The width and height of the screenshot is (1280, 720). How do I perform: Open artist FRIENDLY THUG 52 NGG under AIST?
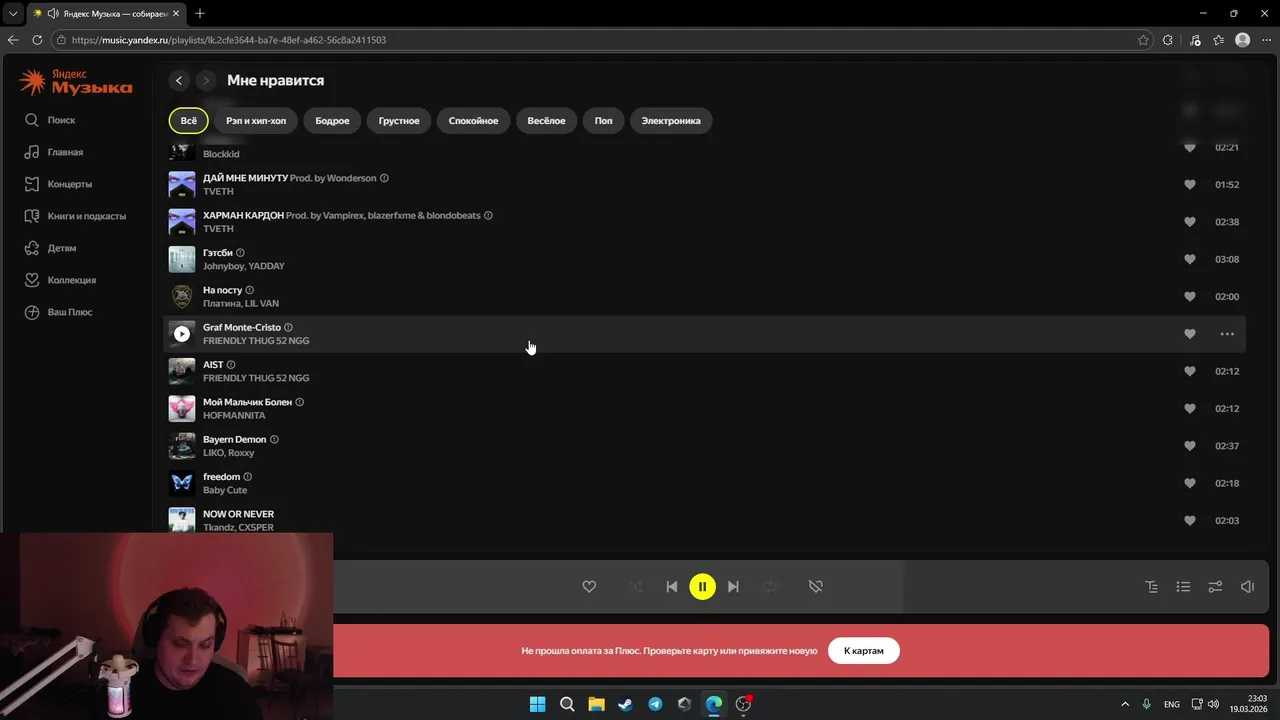coord(256,378)
